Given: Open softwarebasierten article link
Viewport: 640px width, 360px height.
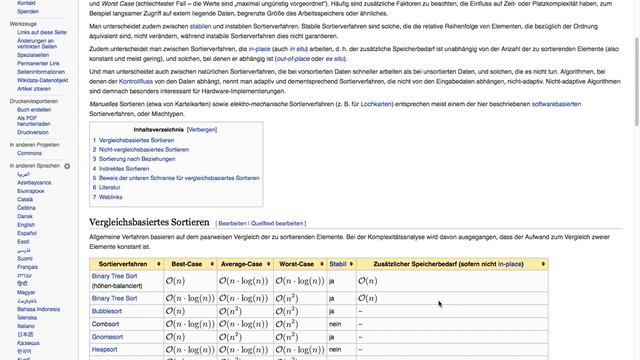Looking at the screenshot, I should (556, 104).
